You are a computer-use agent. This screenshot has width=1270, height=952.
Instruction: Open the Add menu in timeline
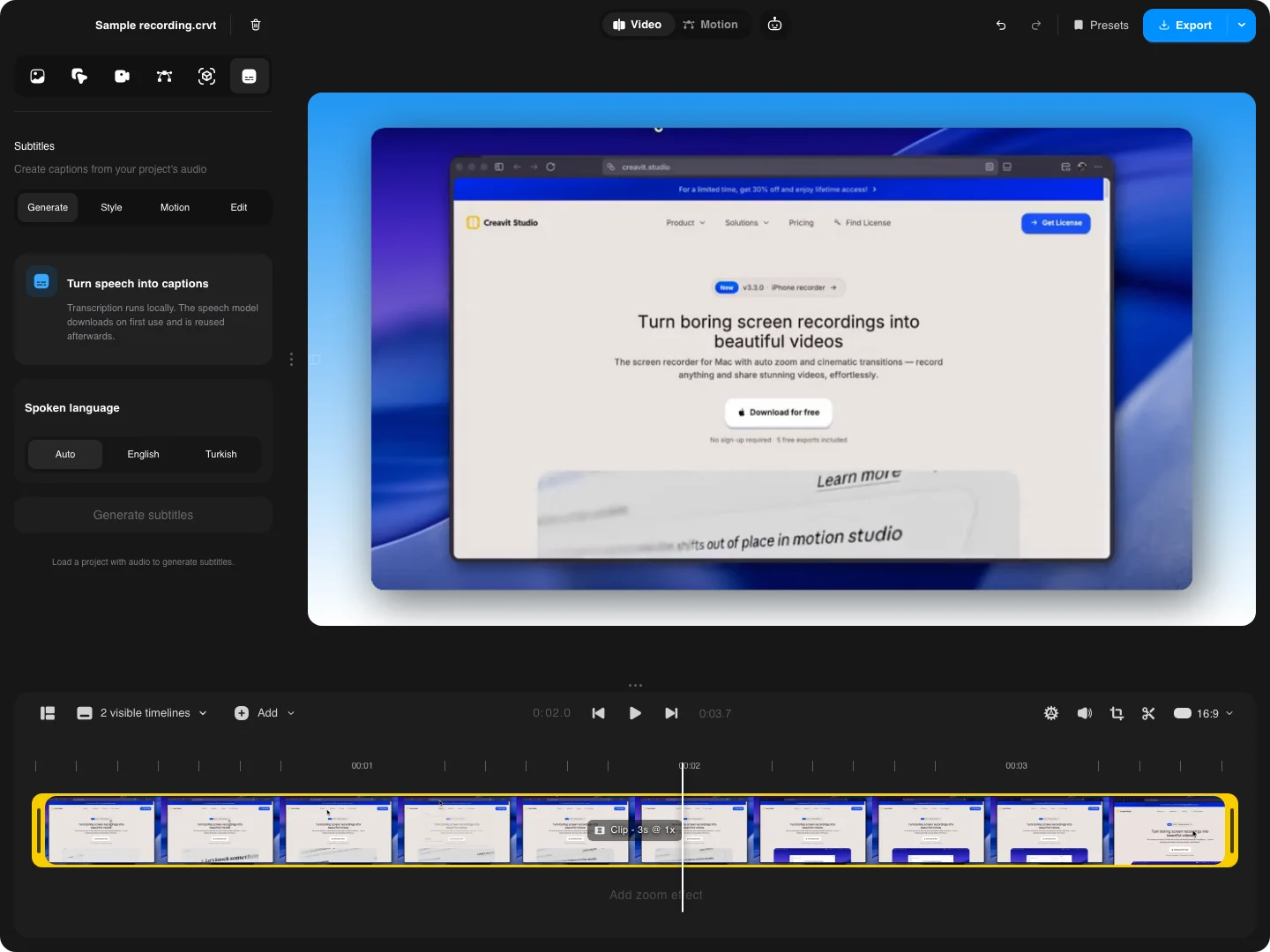tap(265, 713)
